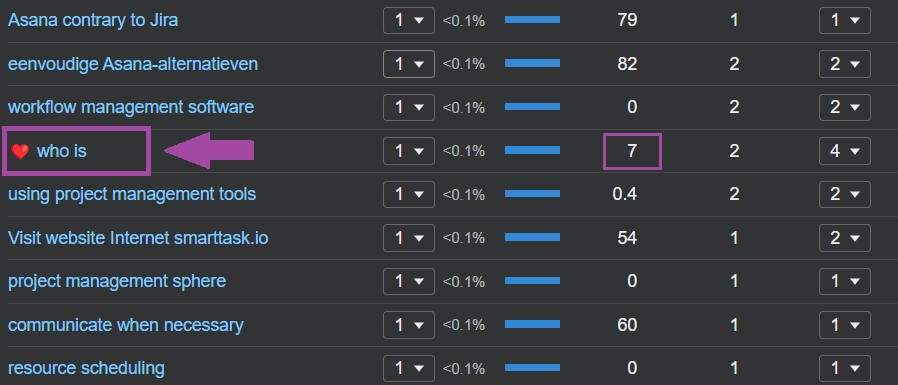This screenshot has width=898, height=385.
Task: Click blue density bar in "who is" row
Action: 532,150
